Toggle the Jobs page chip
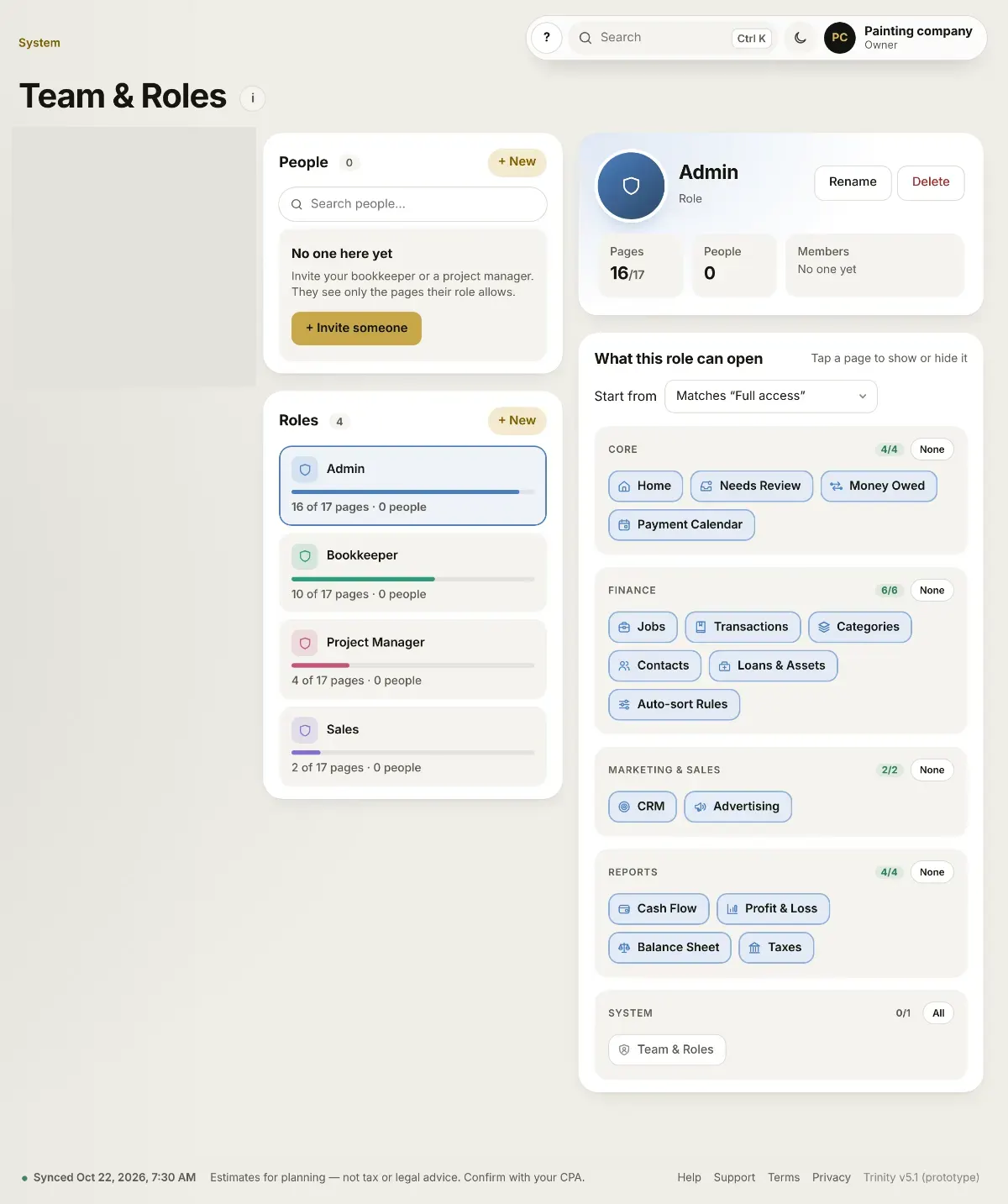Screen dimensions: 1008x1204 click(643, 627)
